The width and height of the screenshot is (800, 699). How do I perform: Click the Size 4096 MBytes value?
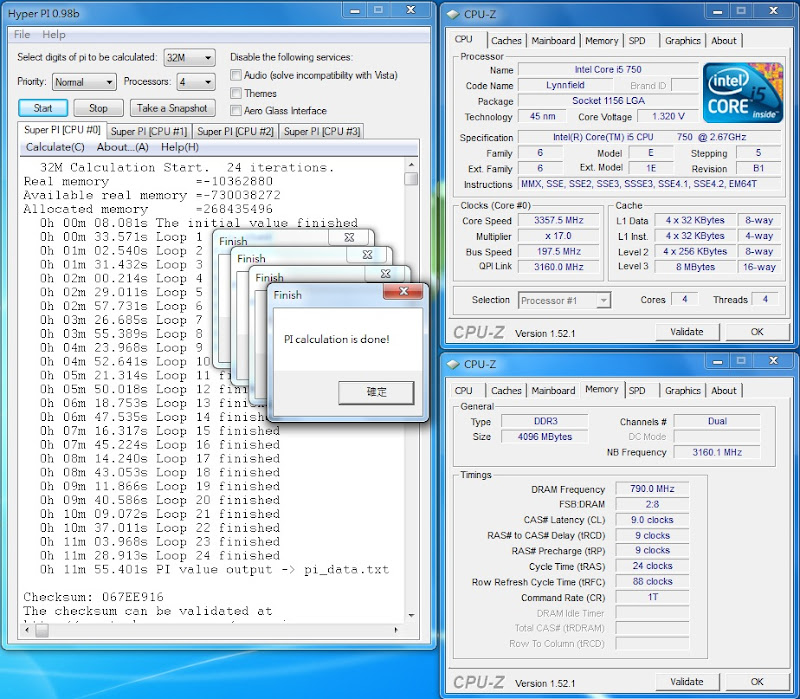(x=544, y=437)
